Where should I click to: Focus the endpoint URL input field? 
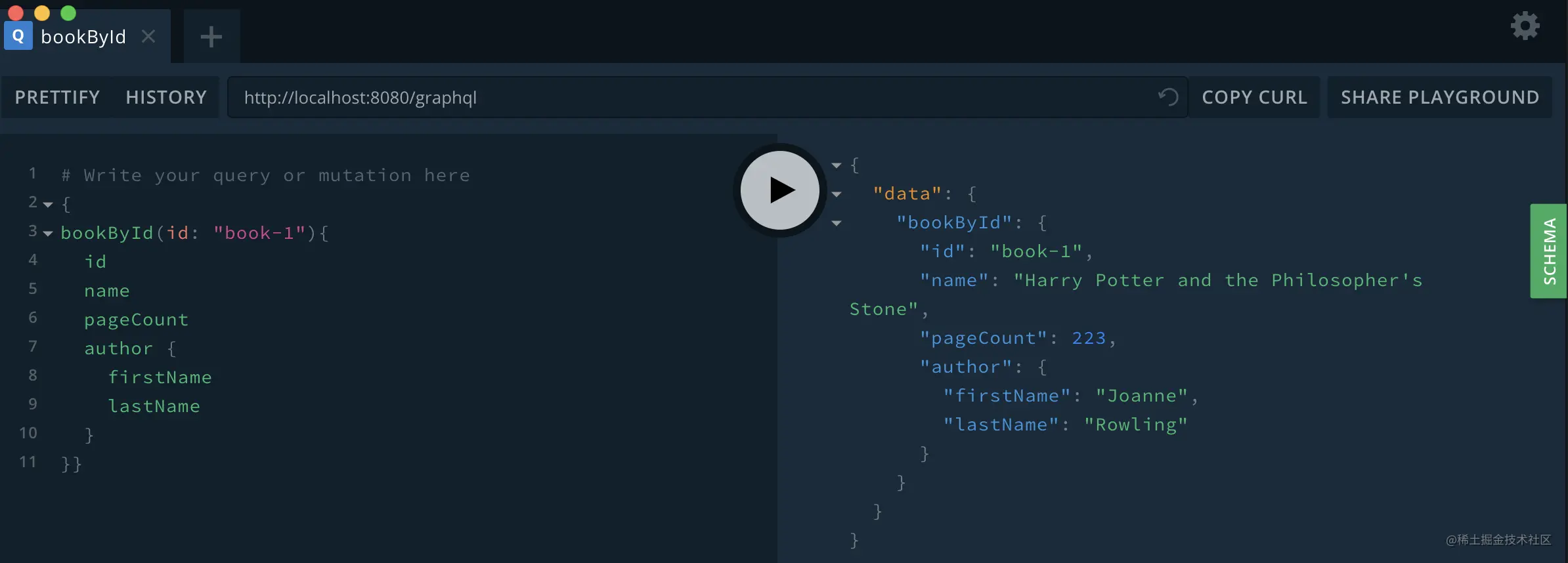707,97
